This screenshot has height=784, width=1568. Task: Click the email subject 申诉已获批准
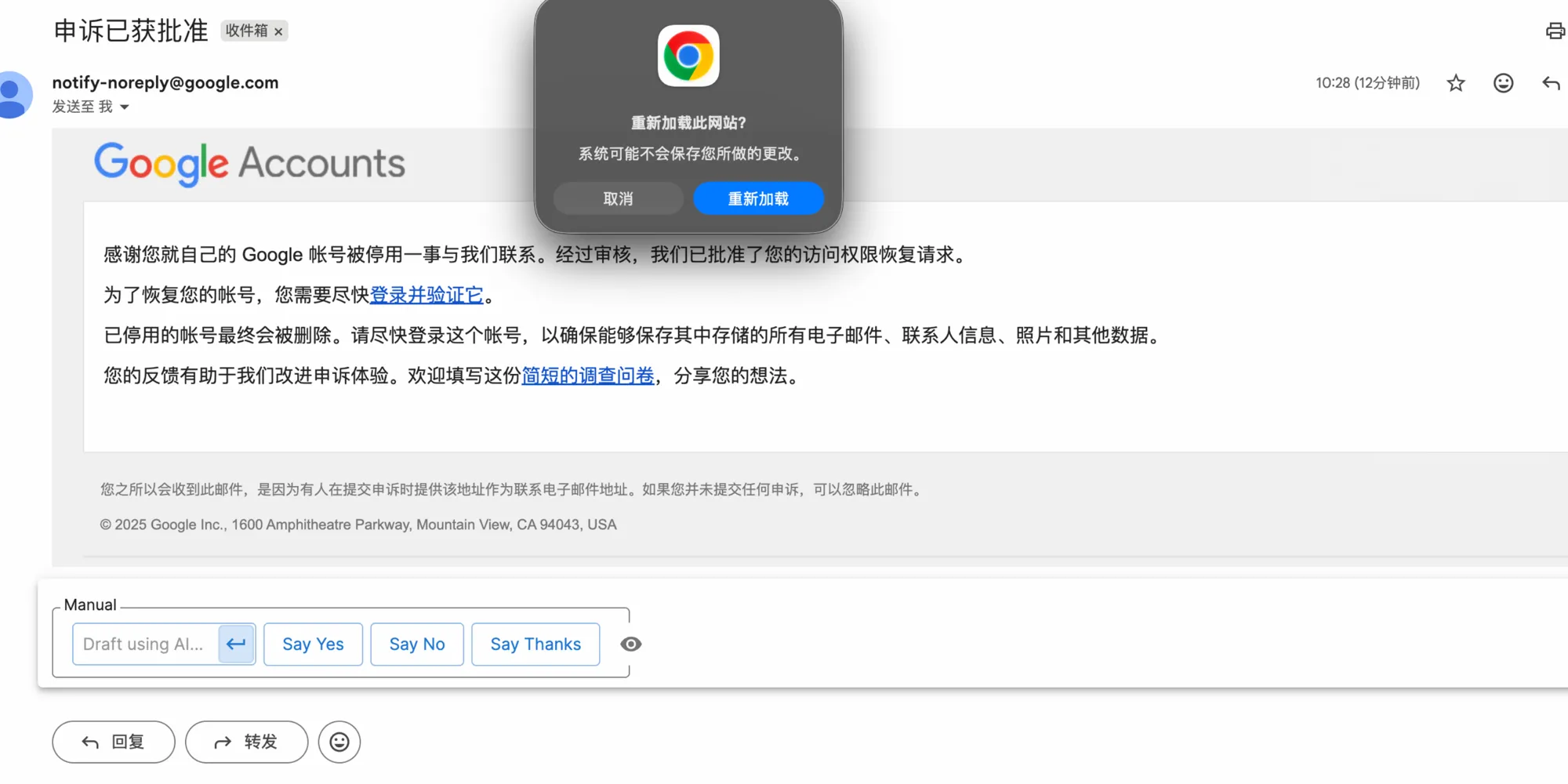[131, 31]
